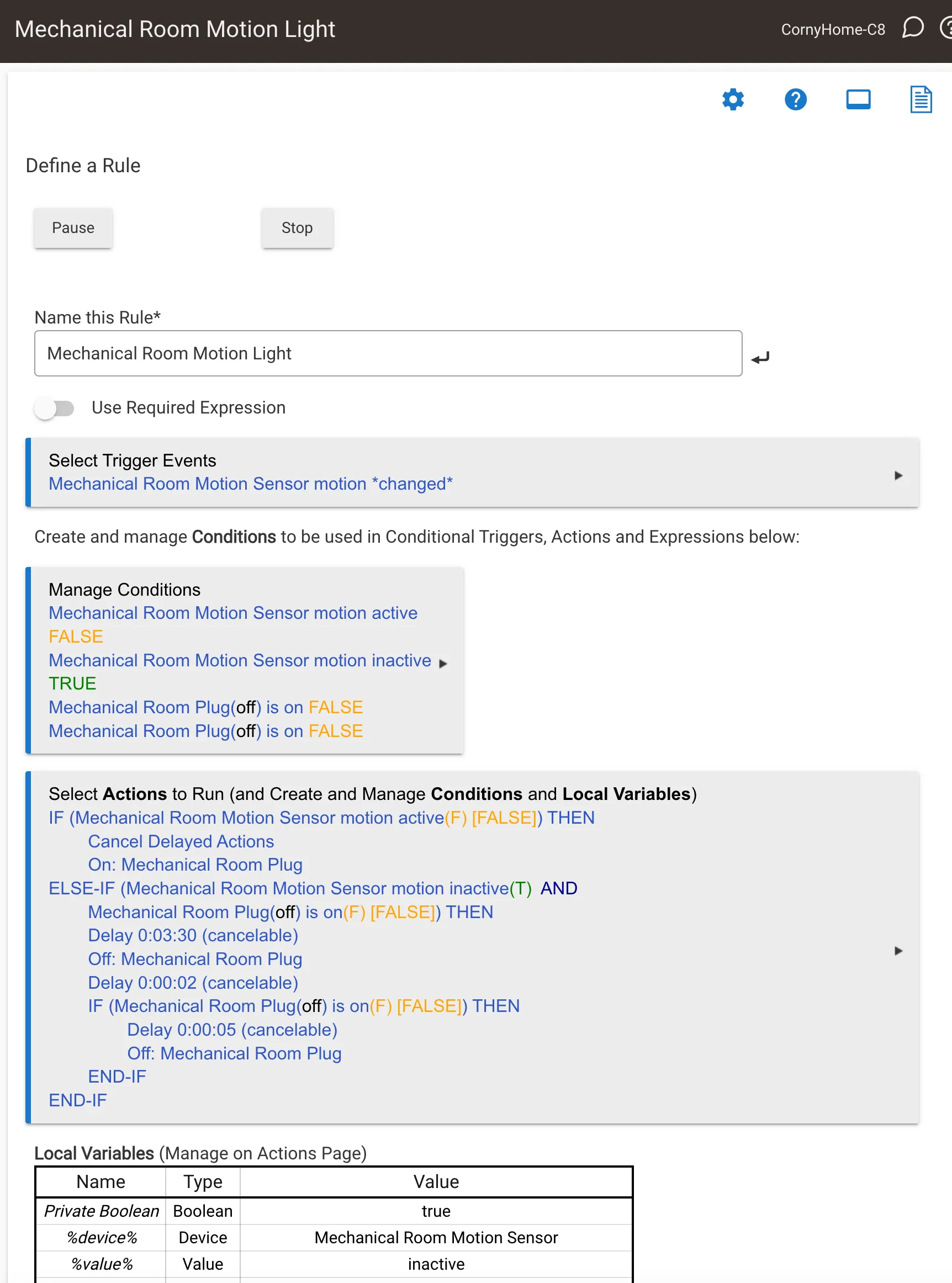The image size is (952, 1283).
Task: Click the CornyHome-C8 hub name in header
Action: click(833, 29)
